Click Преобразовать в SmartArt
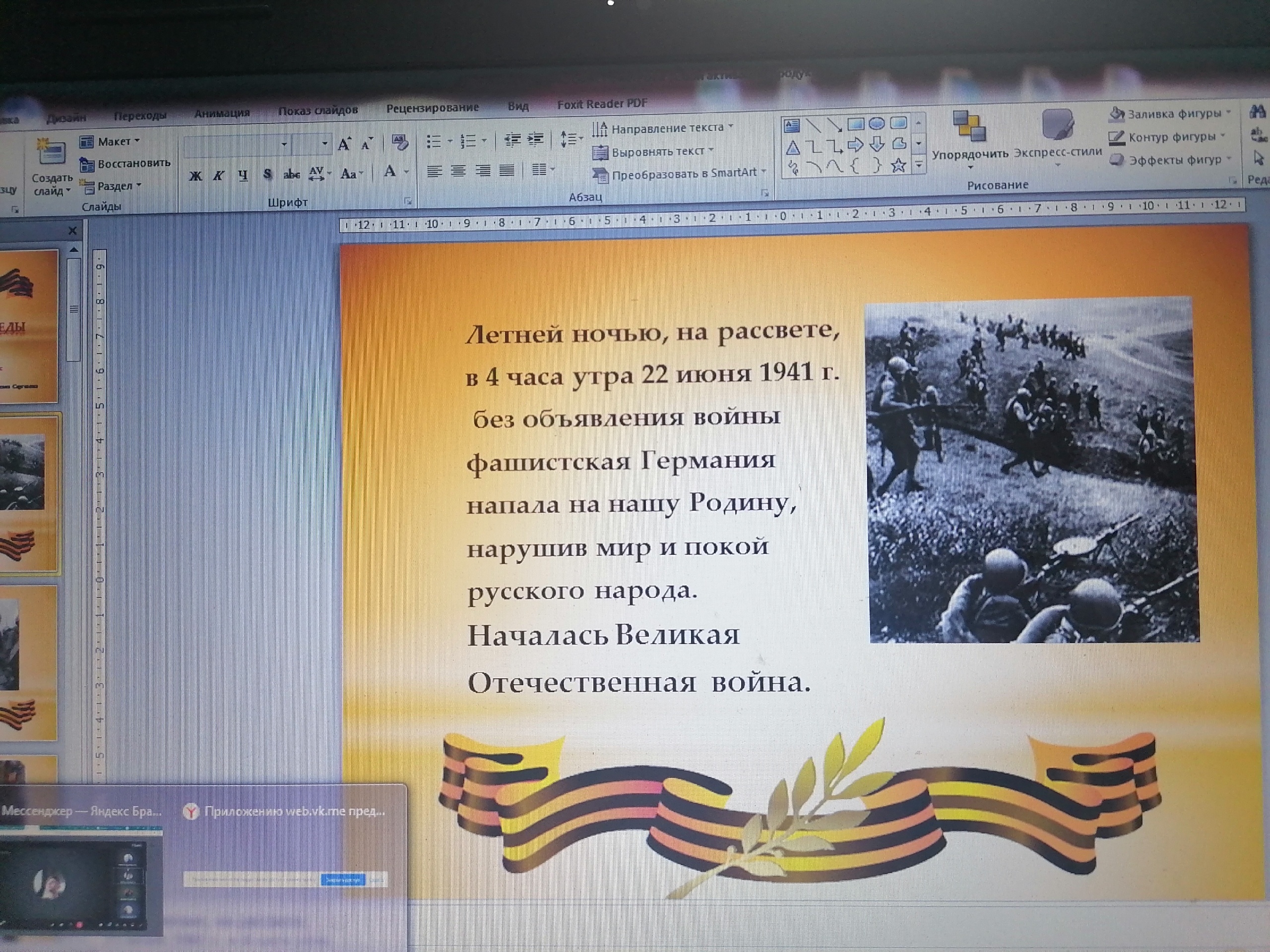Viewport: 1270px width, 952px height. pos(679,174)
